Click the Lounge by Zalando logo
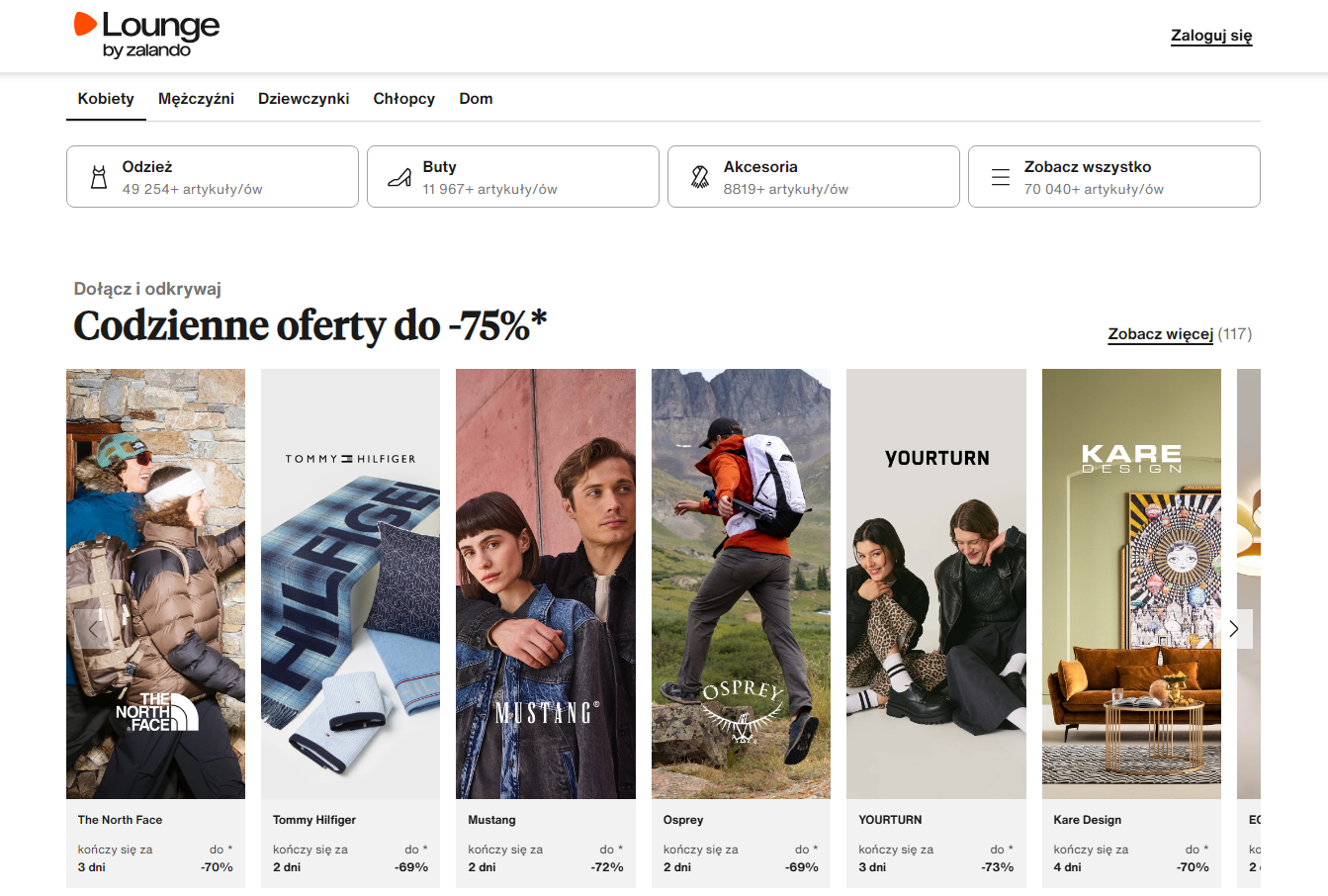 pyautogui.click(x=146, y=35)
